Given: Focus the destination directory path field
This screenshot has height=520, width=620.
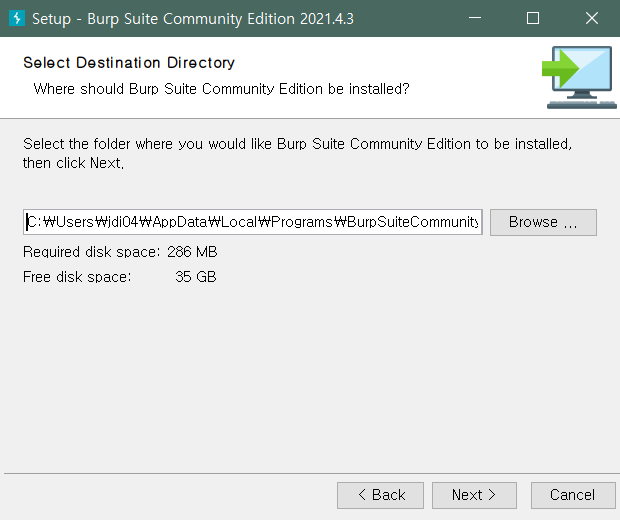Looking at the screenshot, I should 253,222.
